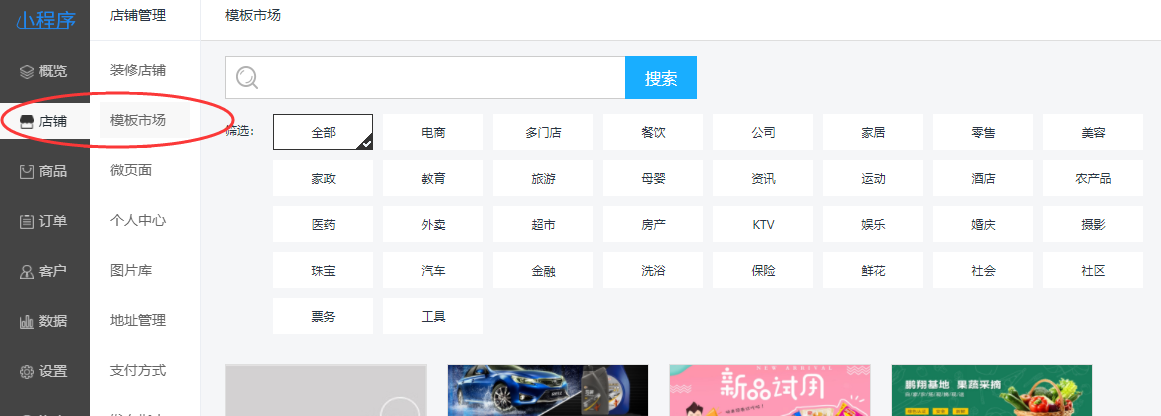Image resolution: width=1161 pixels, height=416 pixels.
Task: Filter templates by 社区
Action: tap(1093, 270)
